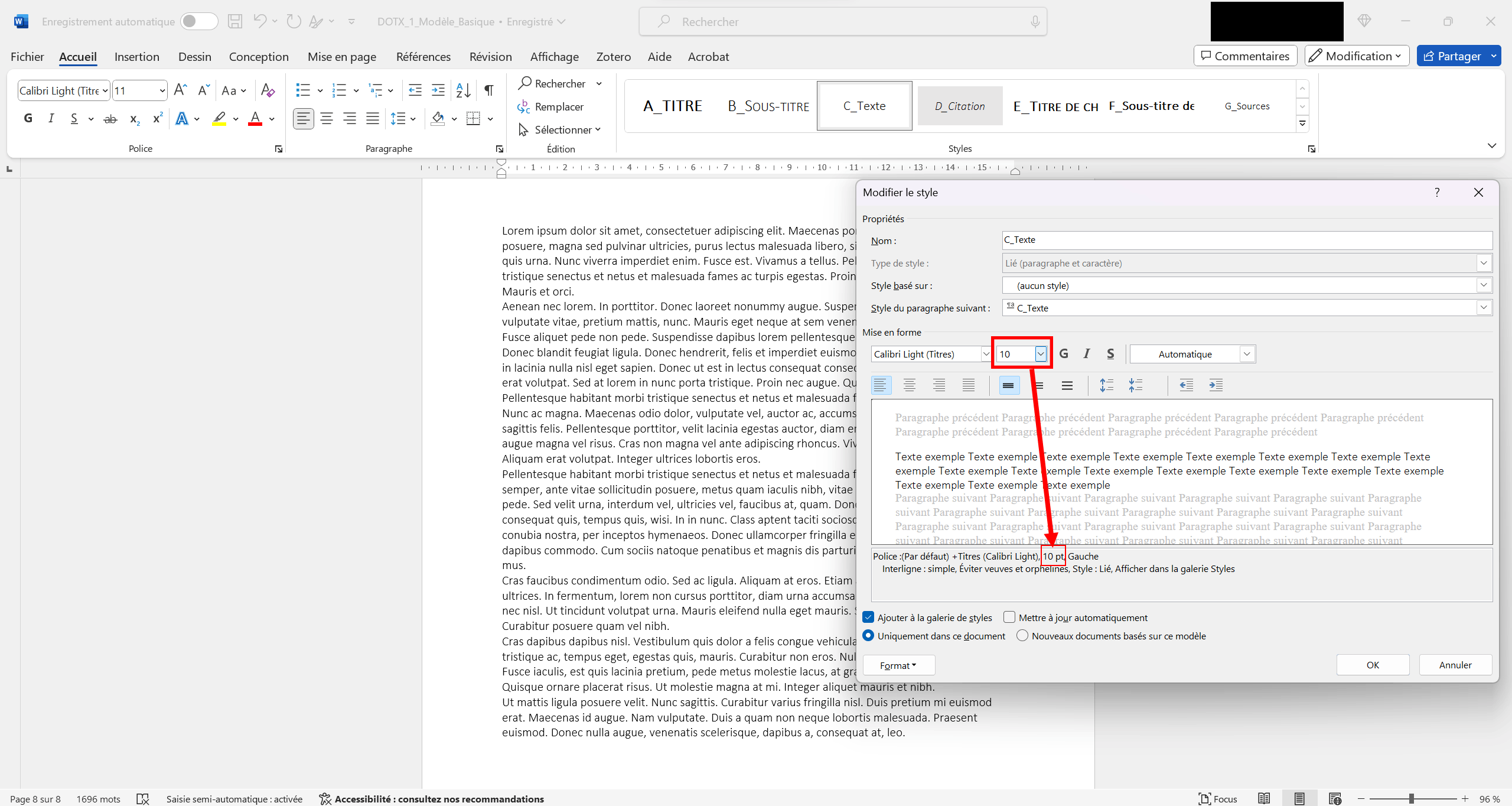Sort text with the A-Z sort icon

464,90
